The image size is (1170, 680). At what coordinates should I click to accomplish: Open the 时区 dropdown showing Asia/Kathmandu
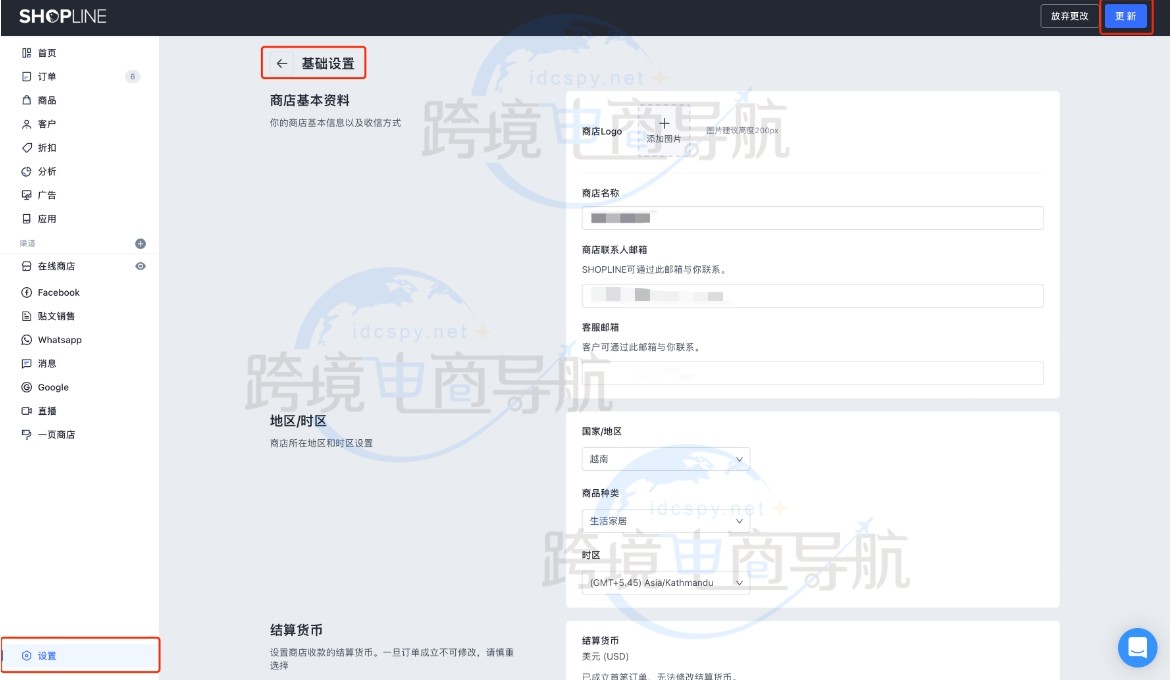point(665,583)
